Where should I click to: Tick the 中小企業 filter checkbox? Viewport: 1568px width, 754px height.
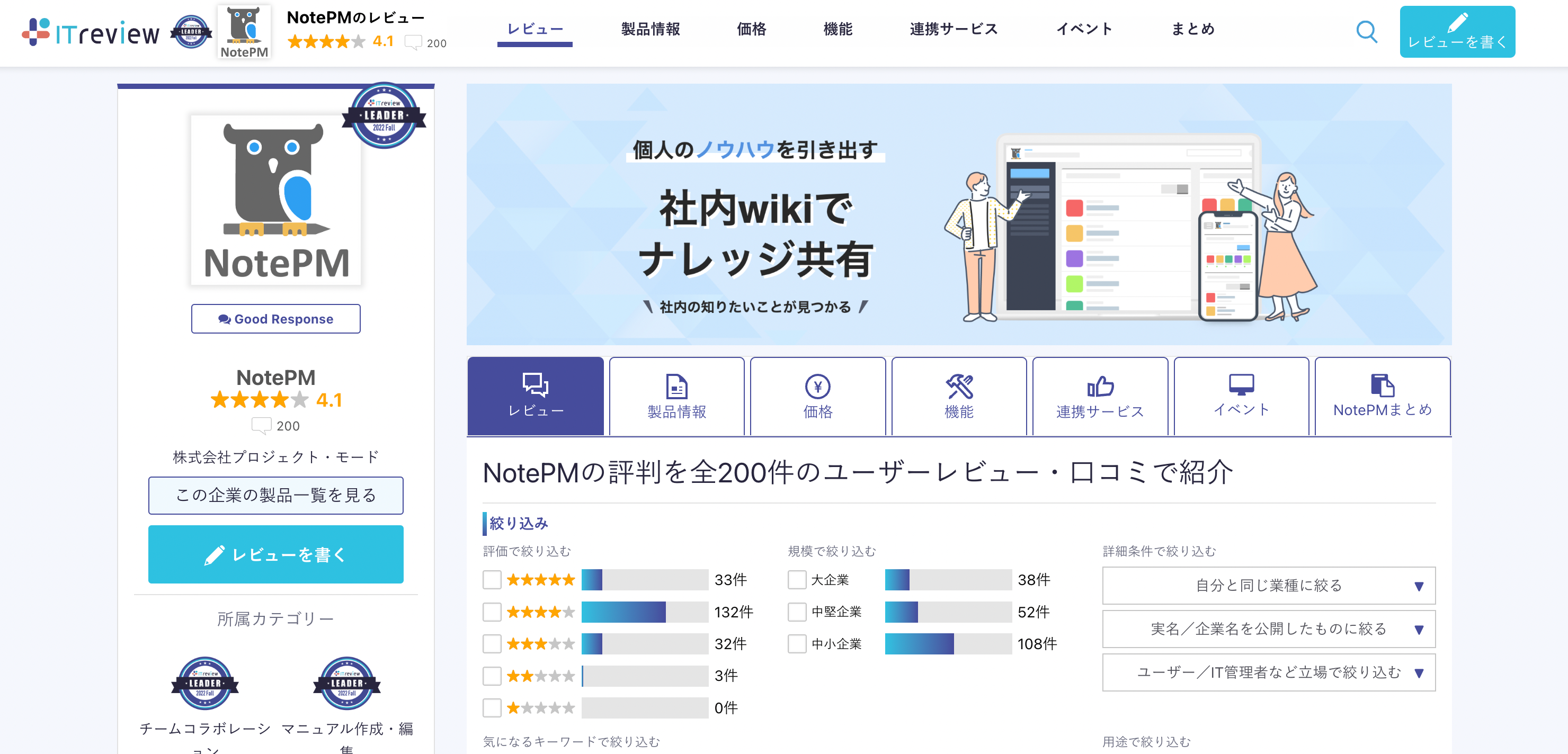(x=797, y=643)
